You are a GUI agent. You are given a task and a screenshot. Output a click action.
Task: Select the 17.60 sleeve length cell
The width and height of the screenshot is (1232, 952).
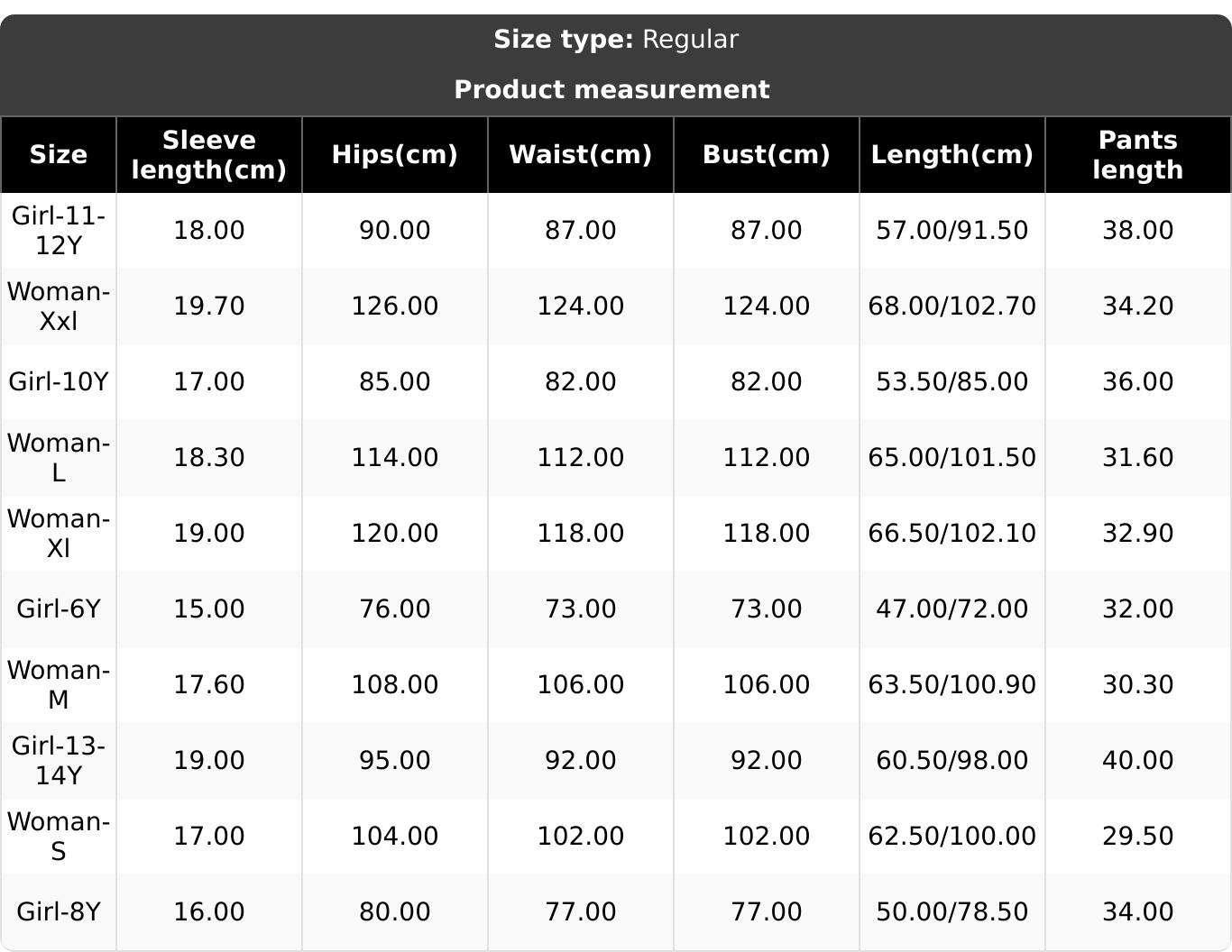[x=209, y=684]
